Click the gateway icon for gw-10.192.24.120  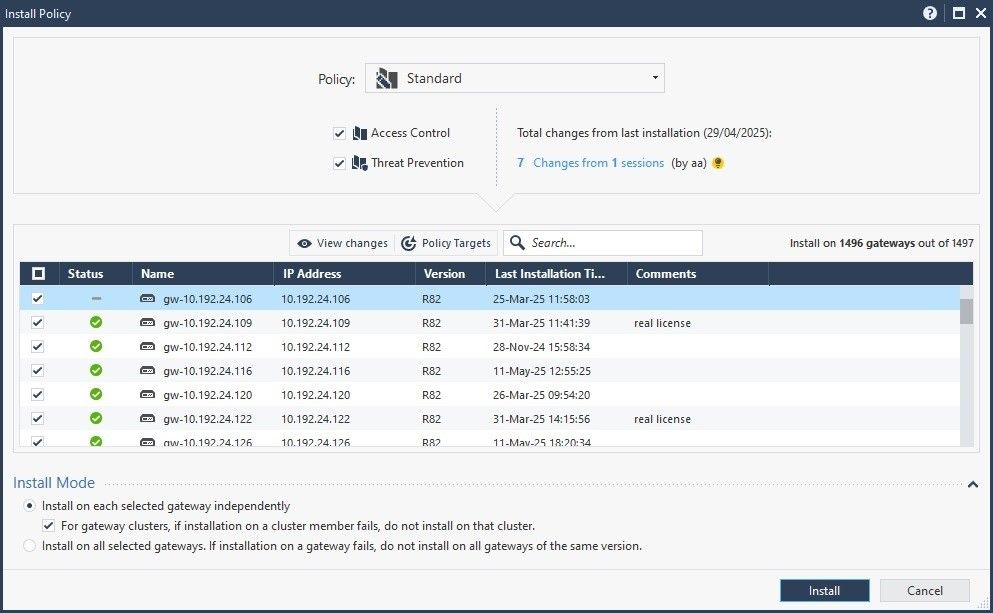tap(148, 395)
